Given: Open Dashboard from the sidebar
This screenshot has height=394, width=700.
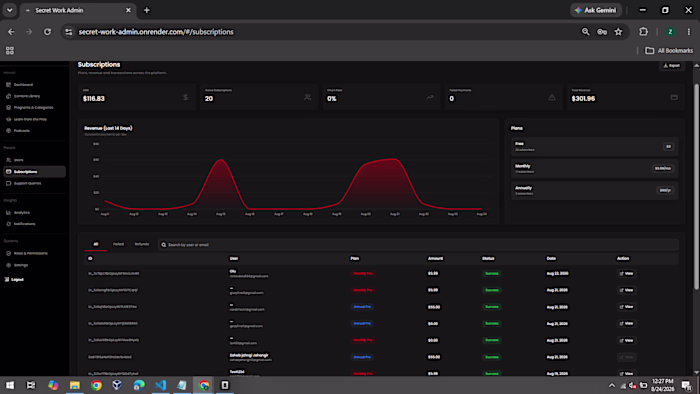Looking at the screenshot, I should click(23, 84).
